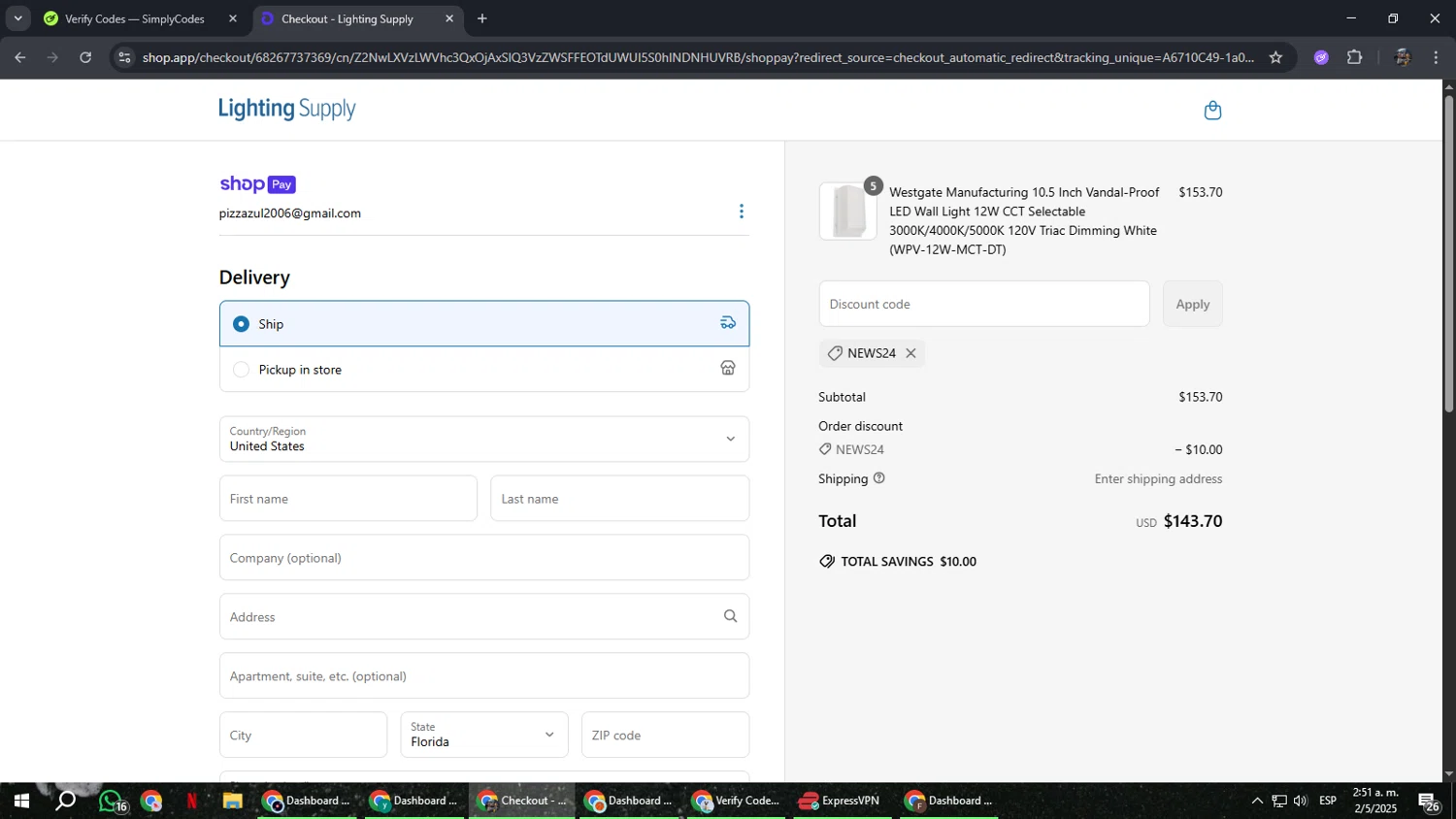Click the total amount $143.70
The image size is (1456, 819).
pyautogui.click(x=1193, y=521)
